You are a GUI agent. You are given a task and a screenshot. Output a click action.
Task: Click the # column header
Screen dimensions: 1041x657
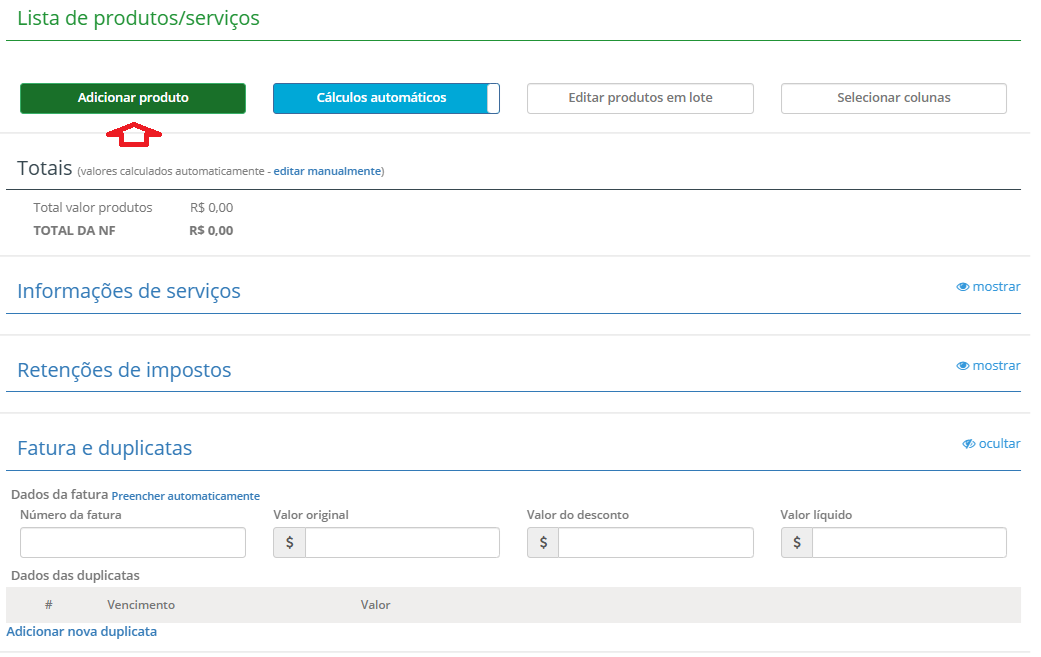click(48, 605)
